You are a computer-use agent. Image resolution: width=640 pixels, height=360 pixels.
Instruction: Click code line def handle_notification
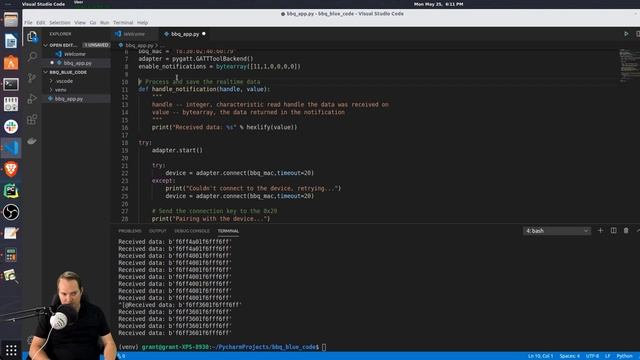pyautogui.click(x=204, y=89)
